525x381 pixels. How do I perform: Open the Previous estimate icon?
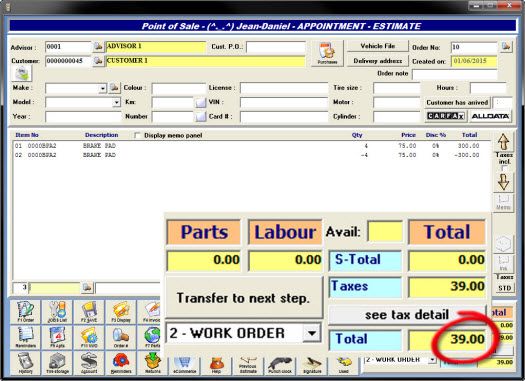(x=248, y=366)
